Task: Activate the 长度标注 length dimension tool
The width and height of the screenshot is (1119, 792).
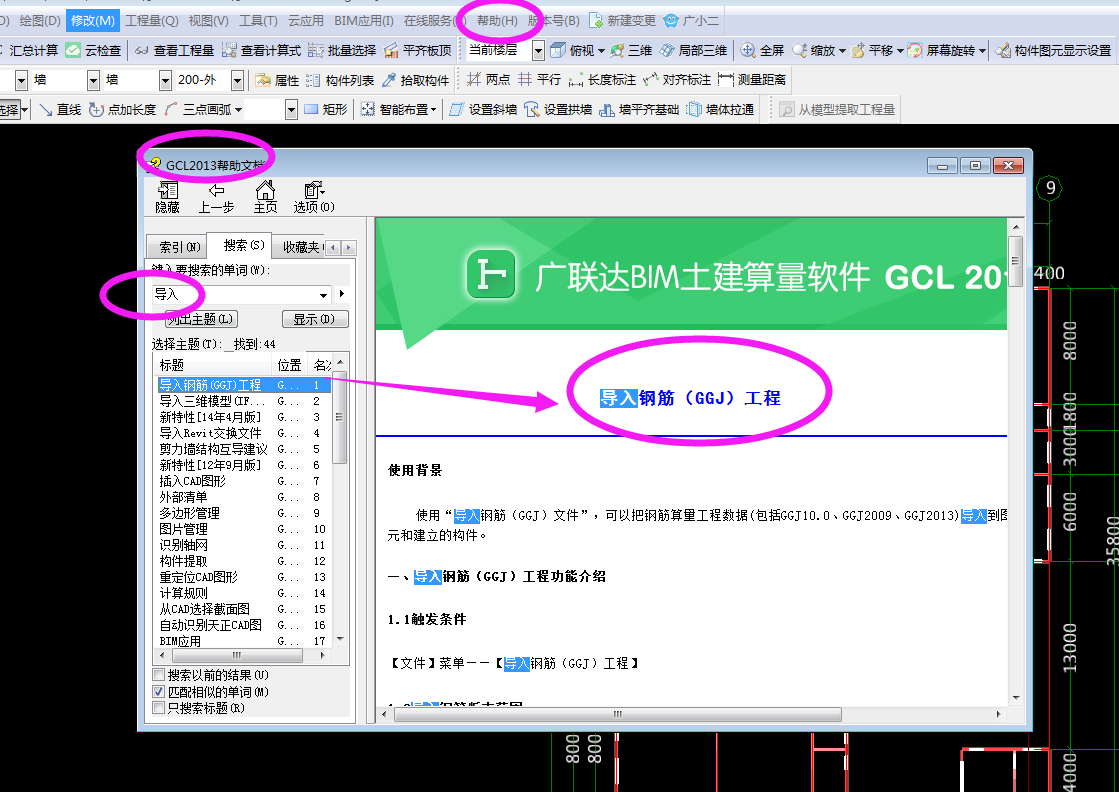Action: pyautogui.click(x=602, y=80)
